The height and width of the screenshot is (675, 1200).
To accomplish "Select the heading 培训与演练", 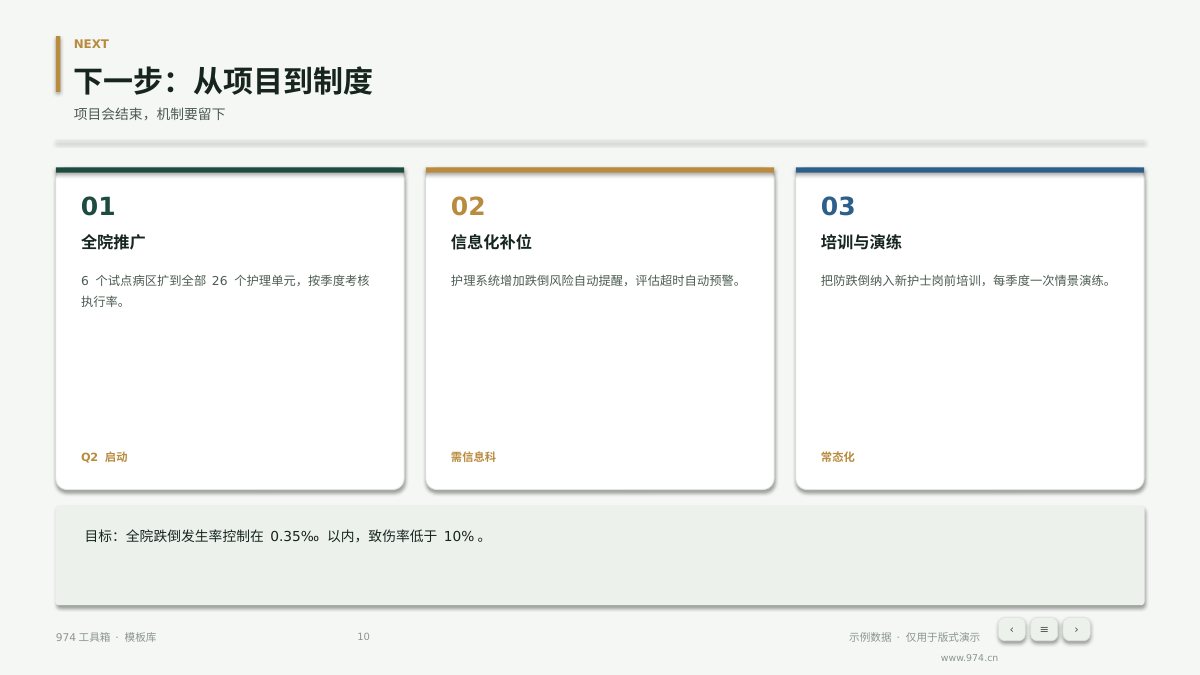I will click(861, 242).
